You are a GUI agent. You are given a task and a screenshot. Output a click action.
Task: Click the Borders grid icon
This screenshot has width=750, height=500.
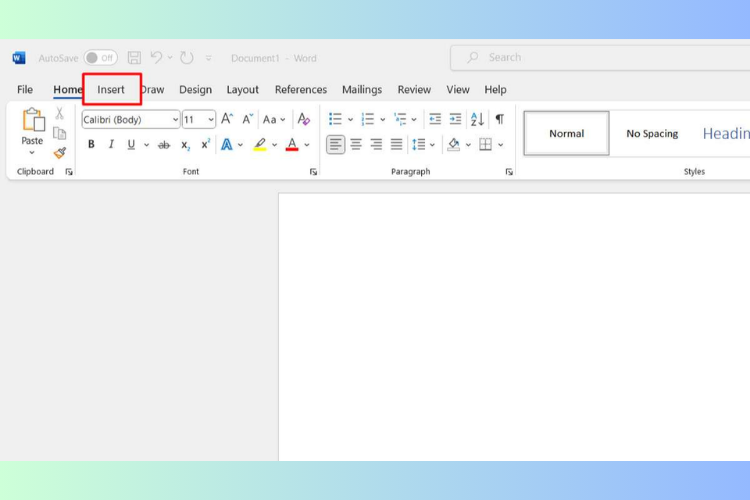pyautogui.click(x=485, y=144)
